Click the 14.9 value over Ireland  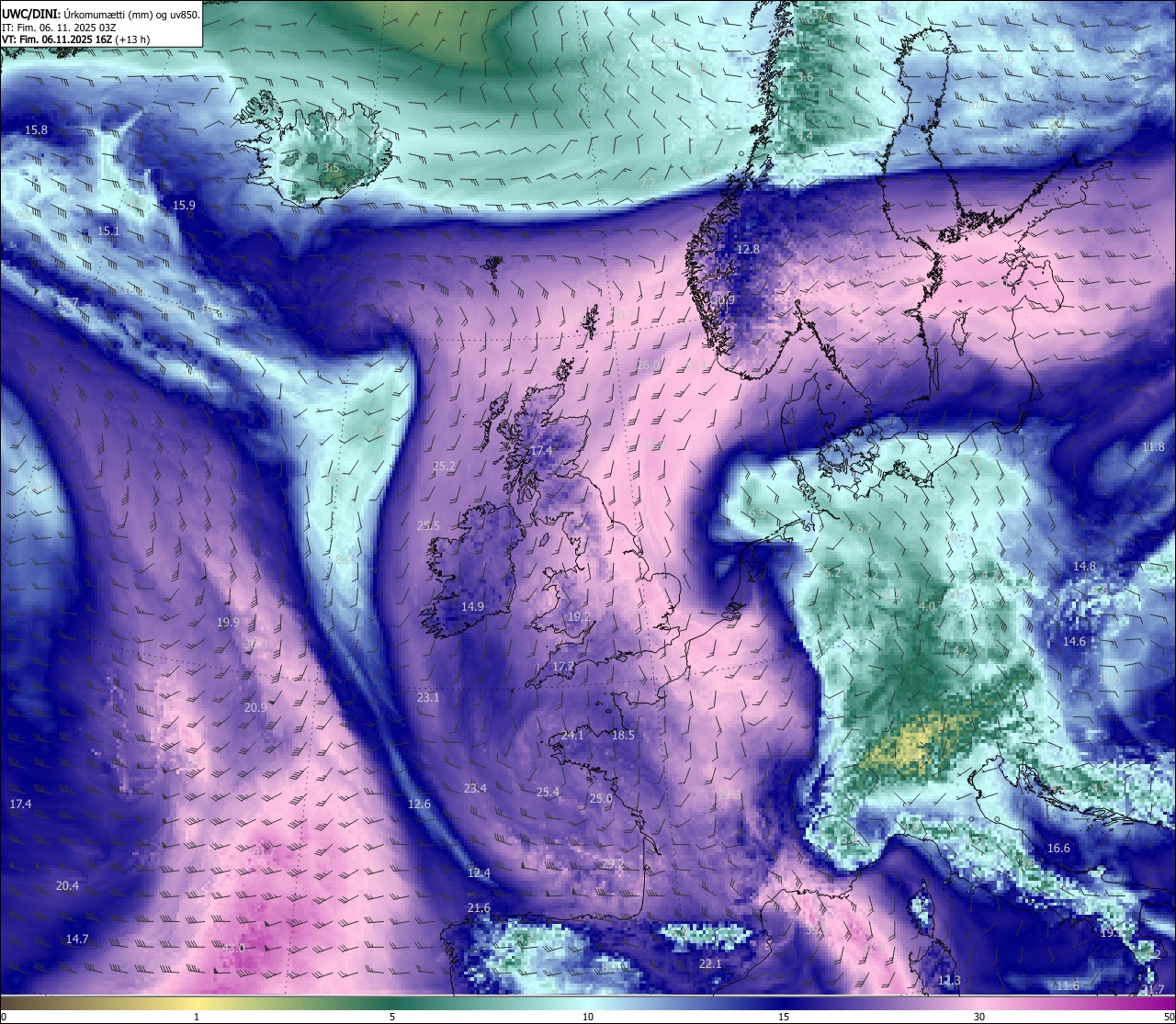coord(472,607)
